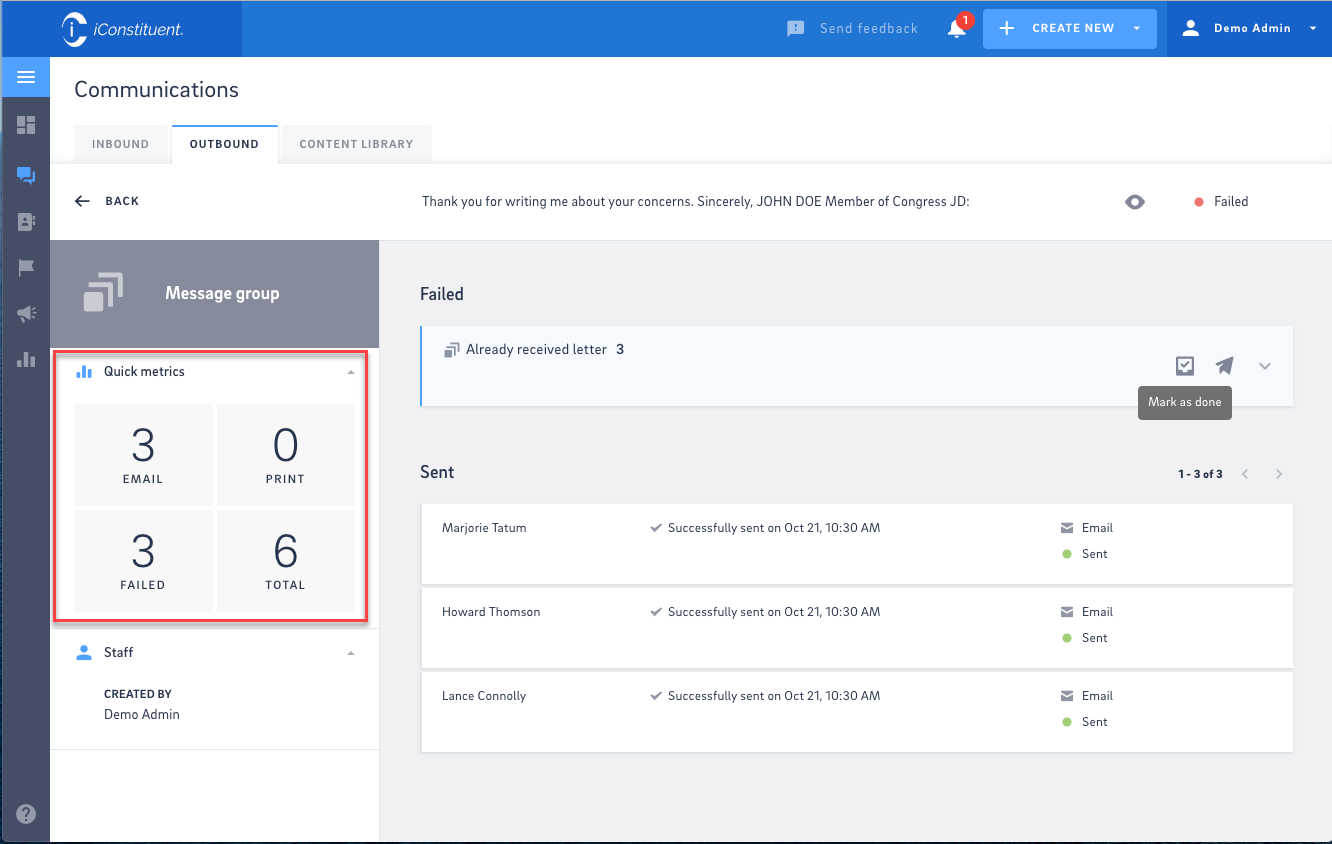
Task: Open the help question mark icon
Action: click(26, 814)
